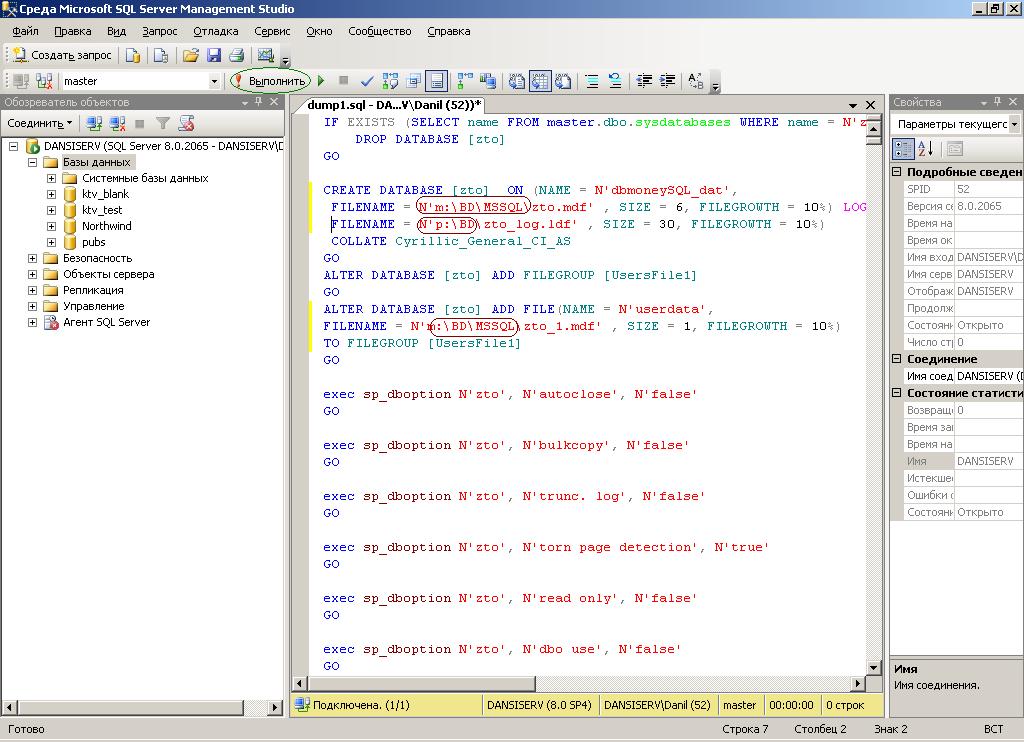Viewport: 1024px width, 742px height.
Task: Click the editor vertical scroll down arrow
Action: tap(874, 667)
